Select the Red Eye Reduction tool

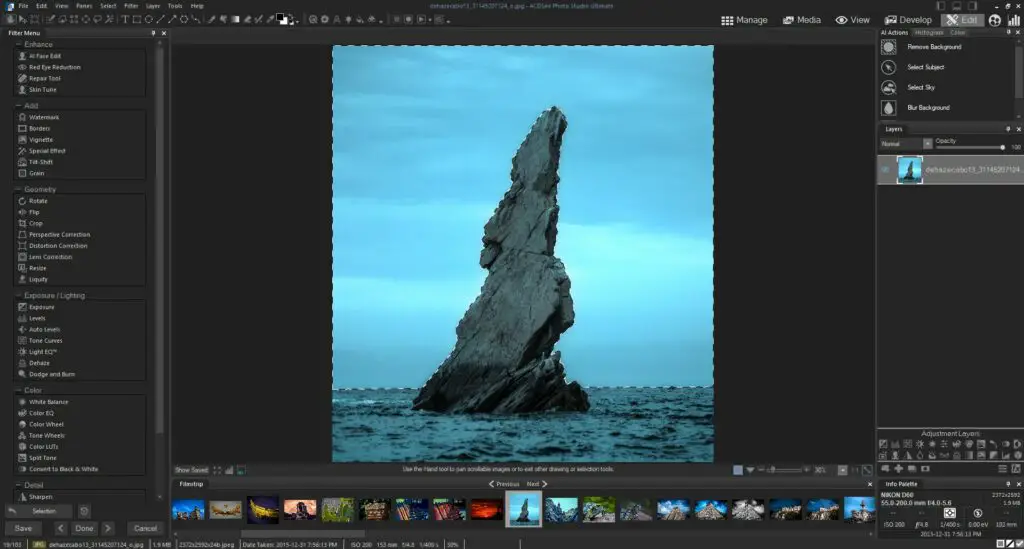(x=54, y=67)
